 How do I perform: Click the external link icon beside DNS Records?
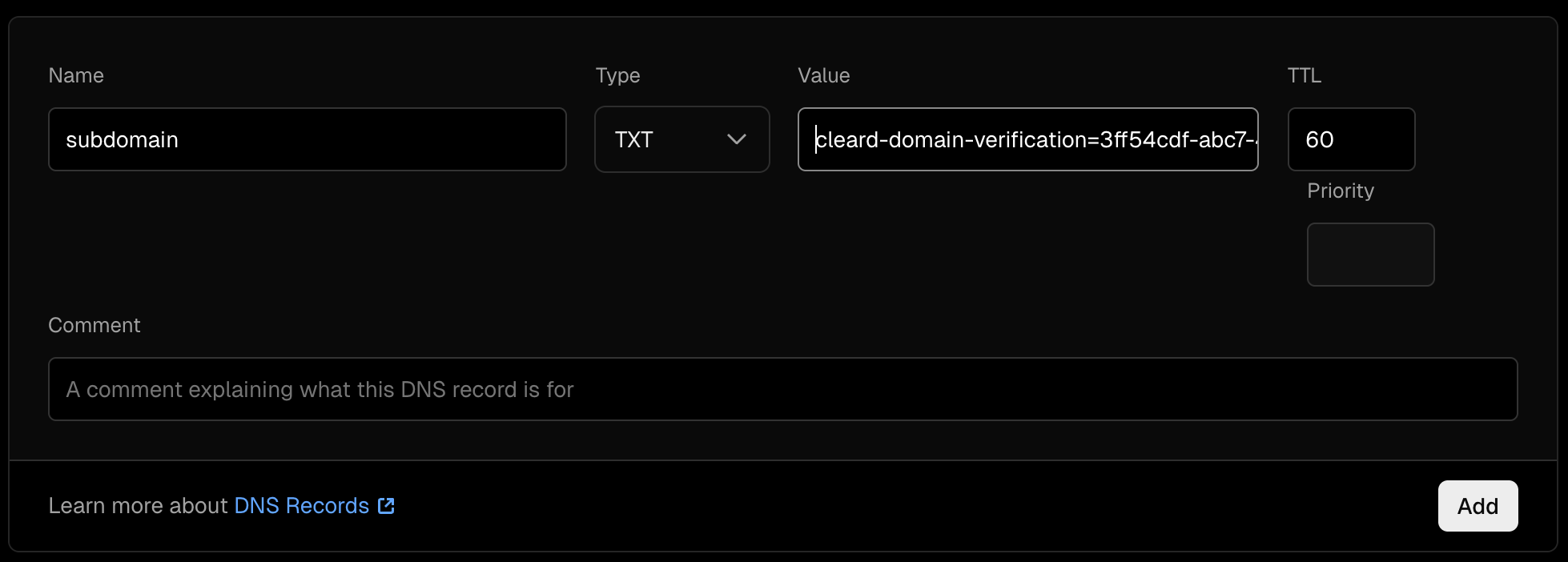386,506
